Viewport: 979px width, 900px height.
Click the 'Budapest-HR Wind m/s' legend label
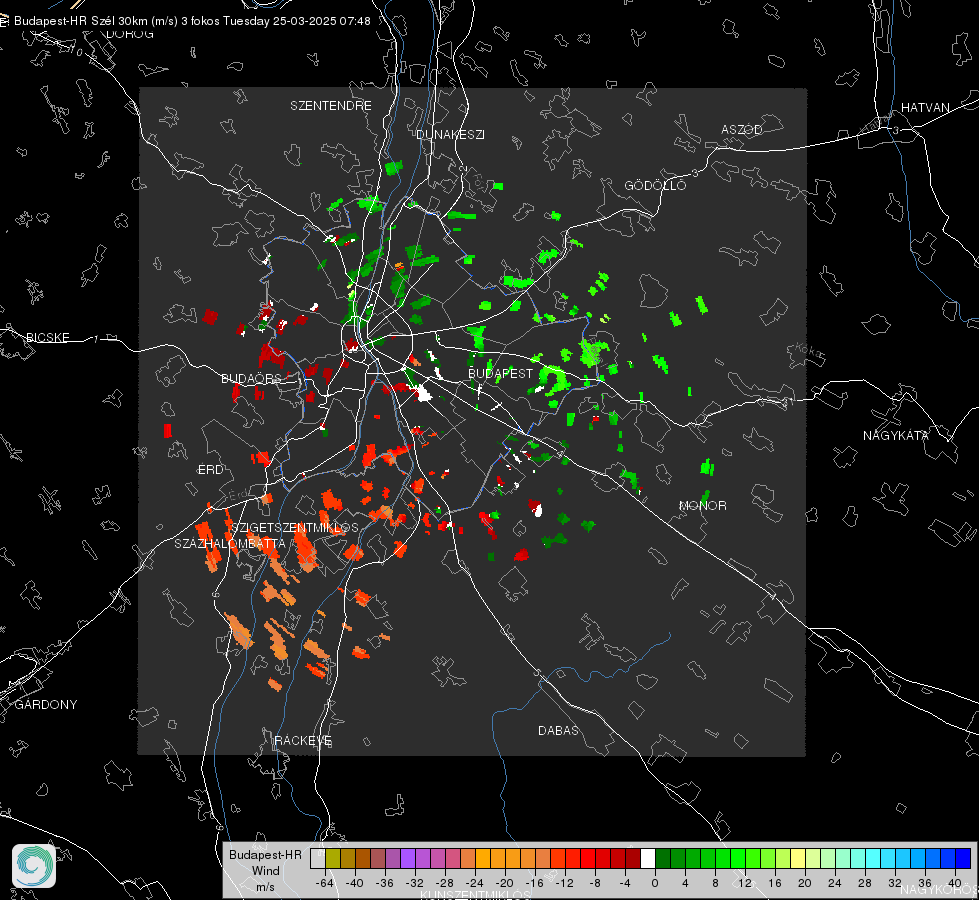pyautogui.click(x=265, y=871)
